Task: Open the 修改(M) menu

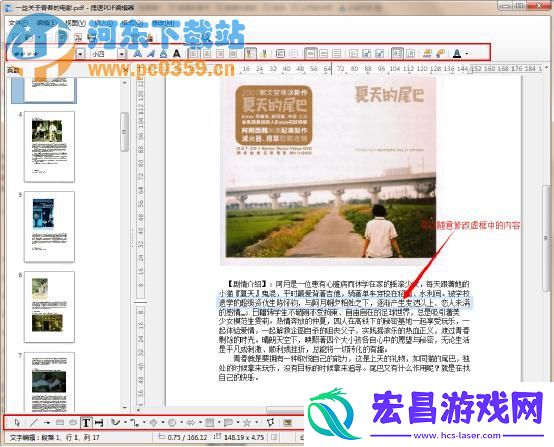Action: point(163,23)
